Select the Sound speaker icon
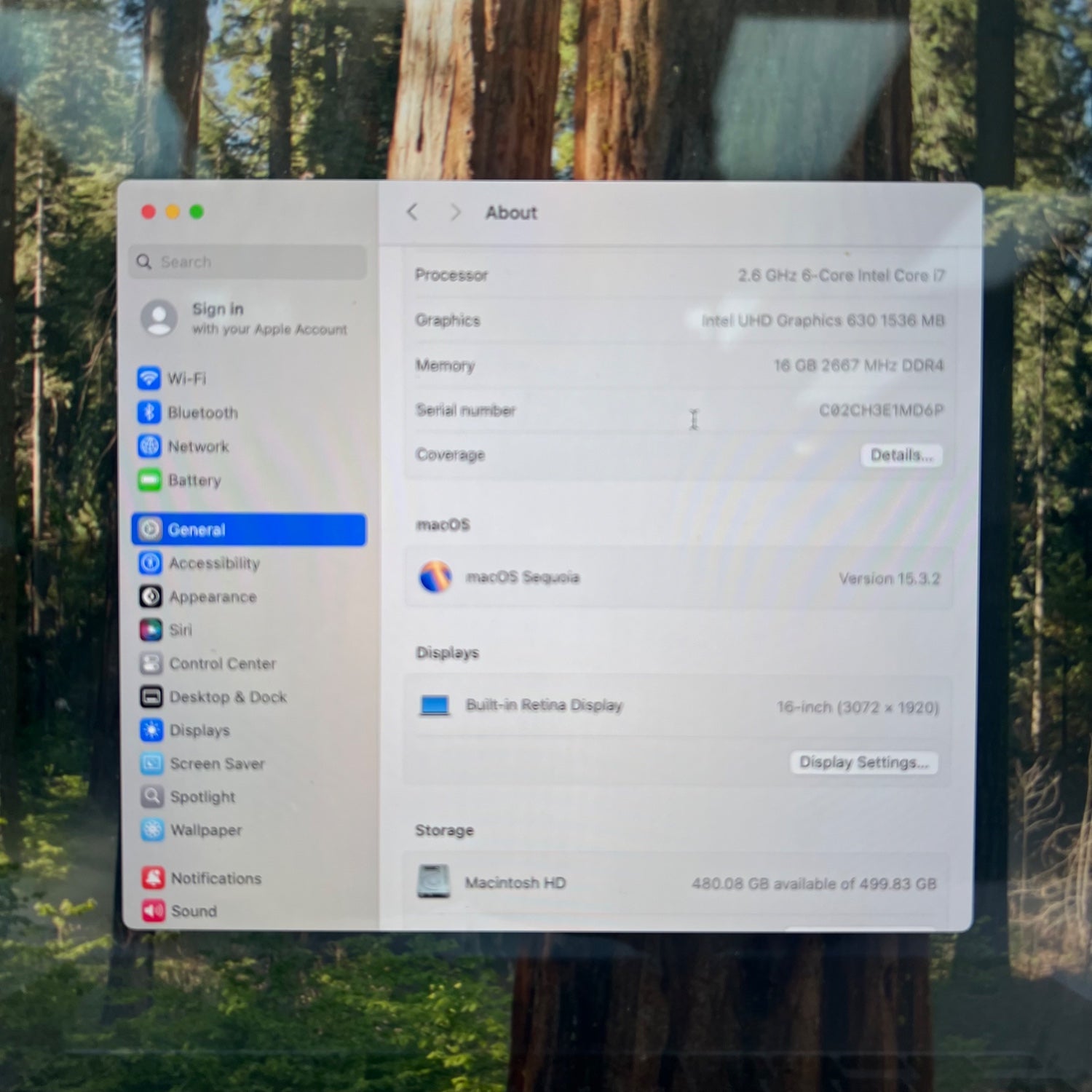This screenshot has width=1092, height=1092. [153, 911]
